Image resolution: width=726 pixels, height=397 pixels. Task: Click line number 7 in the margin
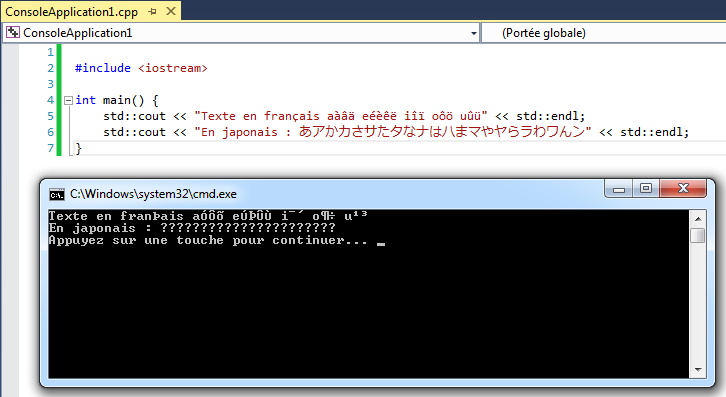pos(50,148)
